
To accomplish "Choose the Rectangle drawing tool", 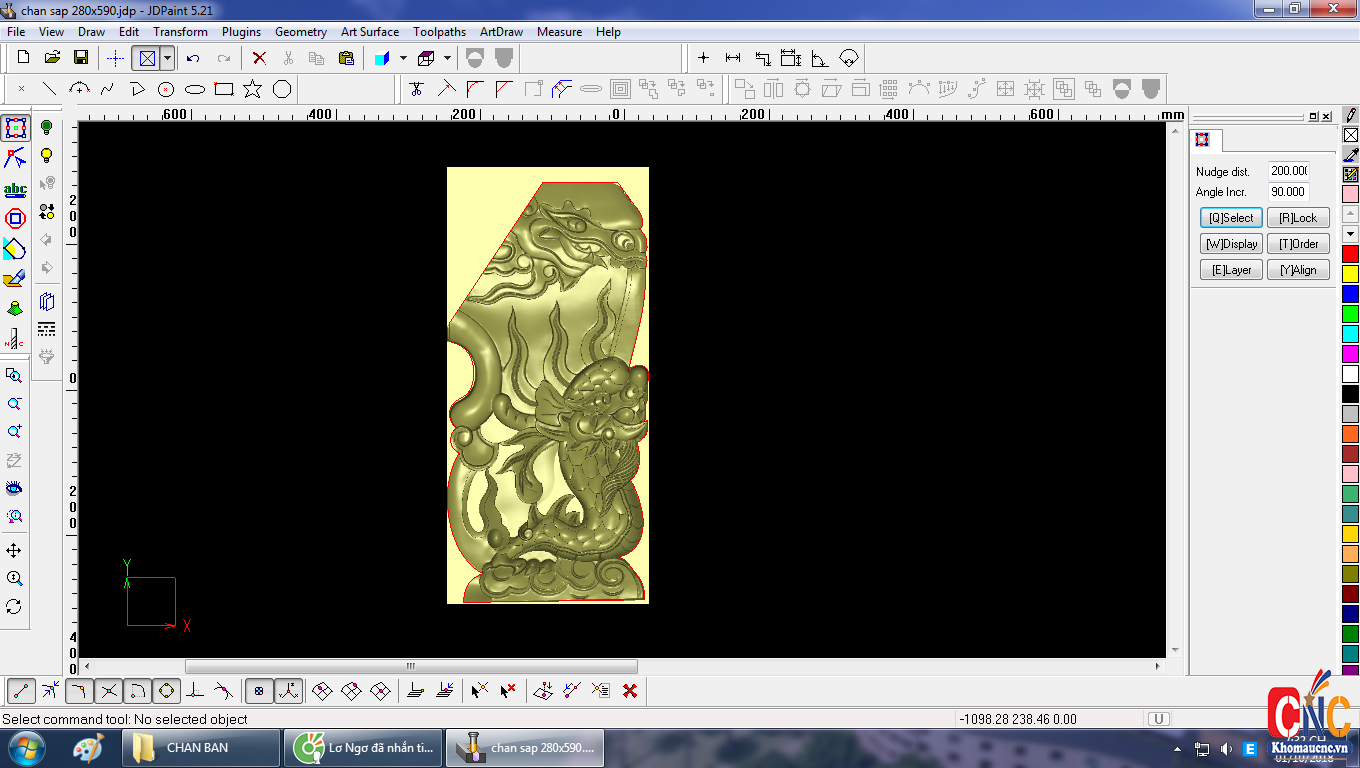I will pos(224,89).
